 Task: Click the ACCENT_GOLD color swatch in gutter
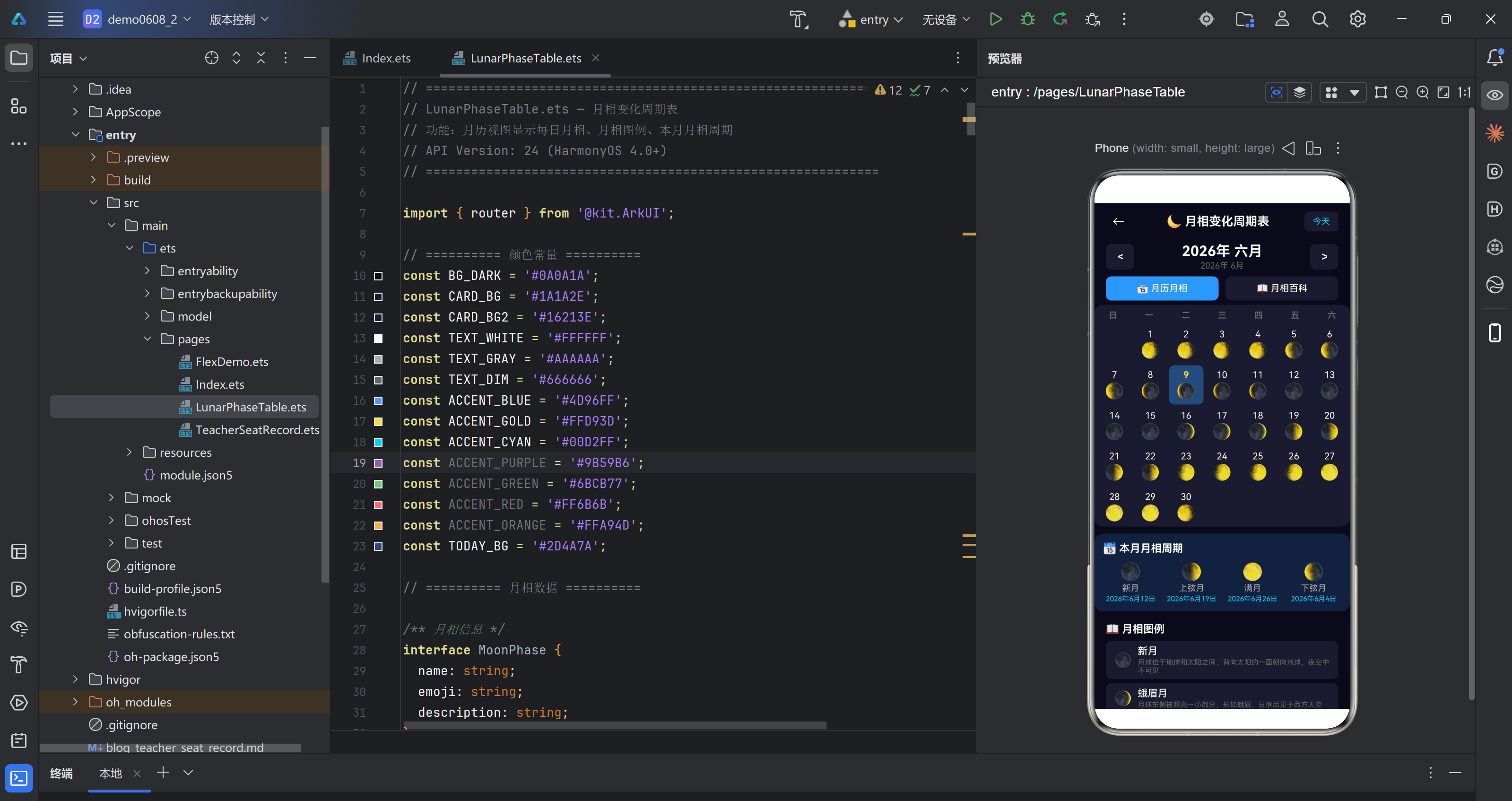point(378,421)
